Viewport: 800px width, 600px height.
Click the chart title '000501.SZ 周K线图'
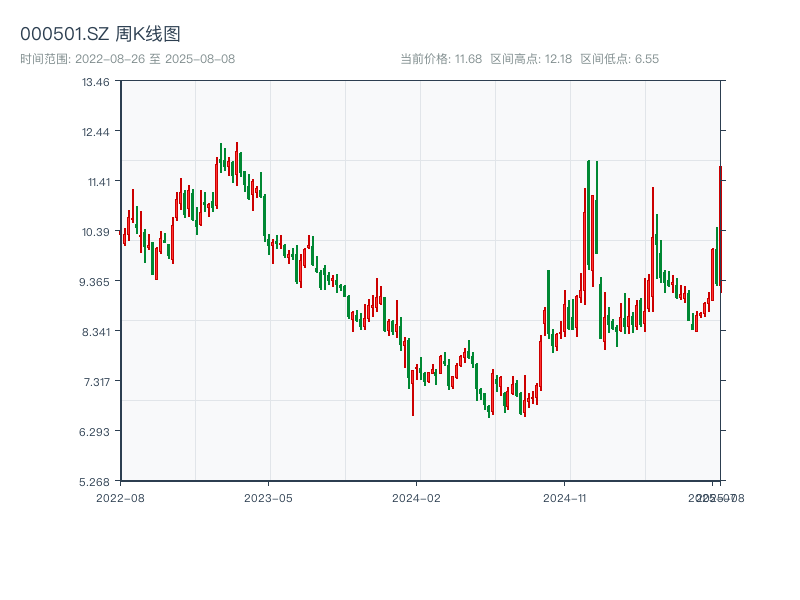(100, 34)
